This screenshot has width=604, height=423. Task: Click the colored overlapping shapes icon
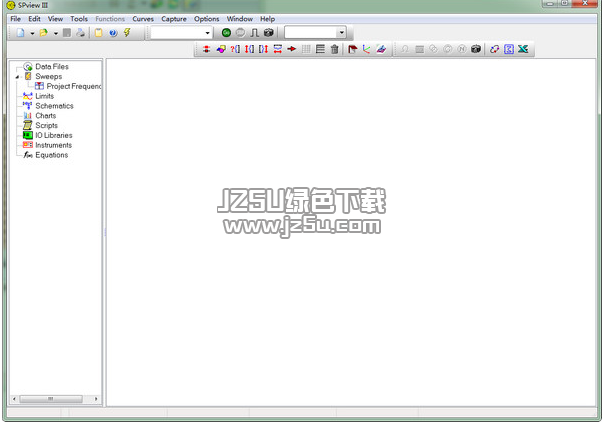[x=221, y=49]
